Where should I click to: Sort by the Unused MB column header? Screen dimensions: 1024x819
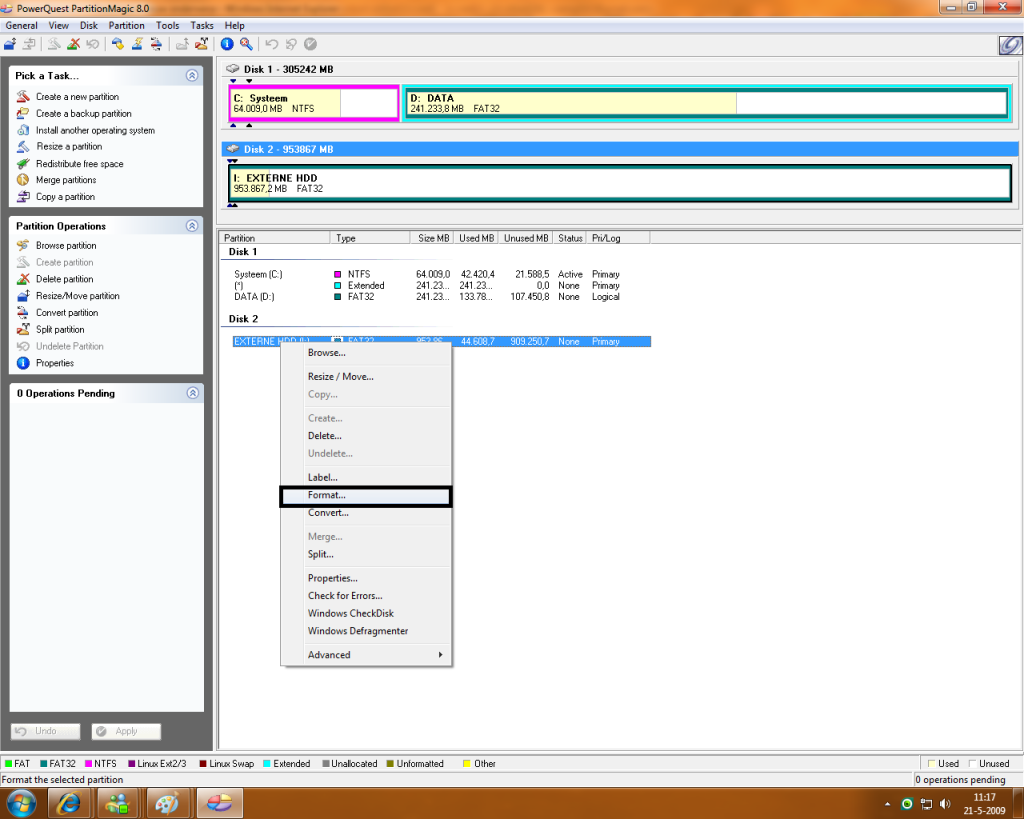526,238
